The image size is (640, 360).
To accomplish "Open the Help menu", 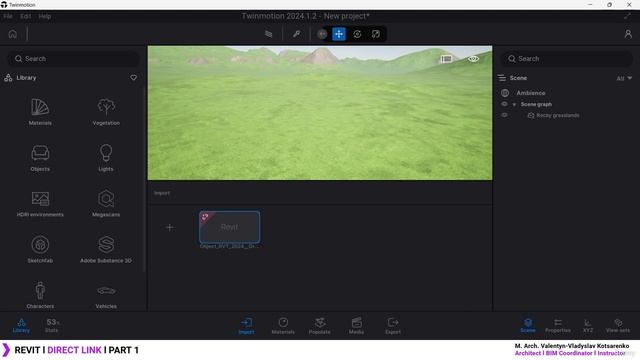I will (44, 16).
